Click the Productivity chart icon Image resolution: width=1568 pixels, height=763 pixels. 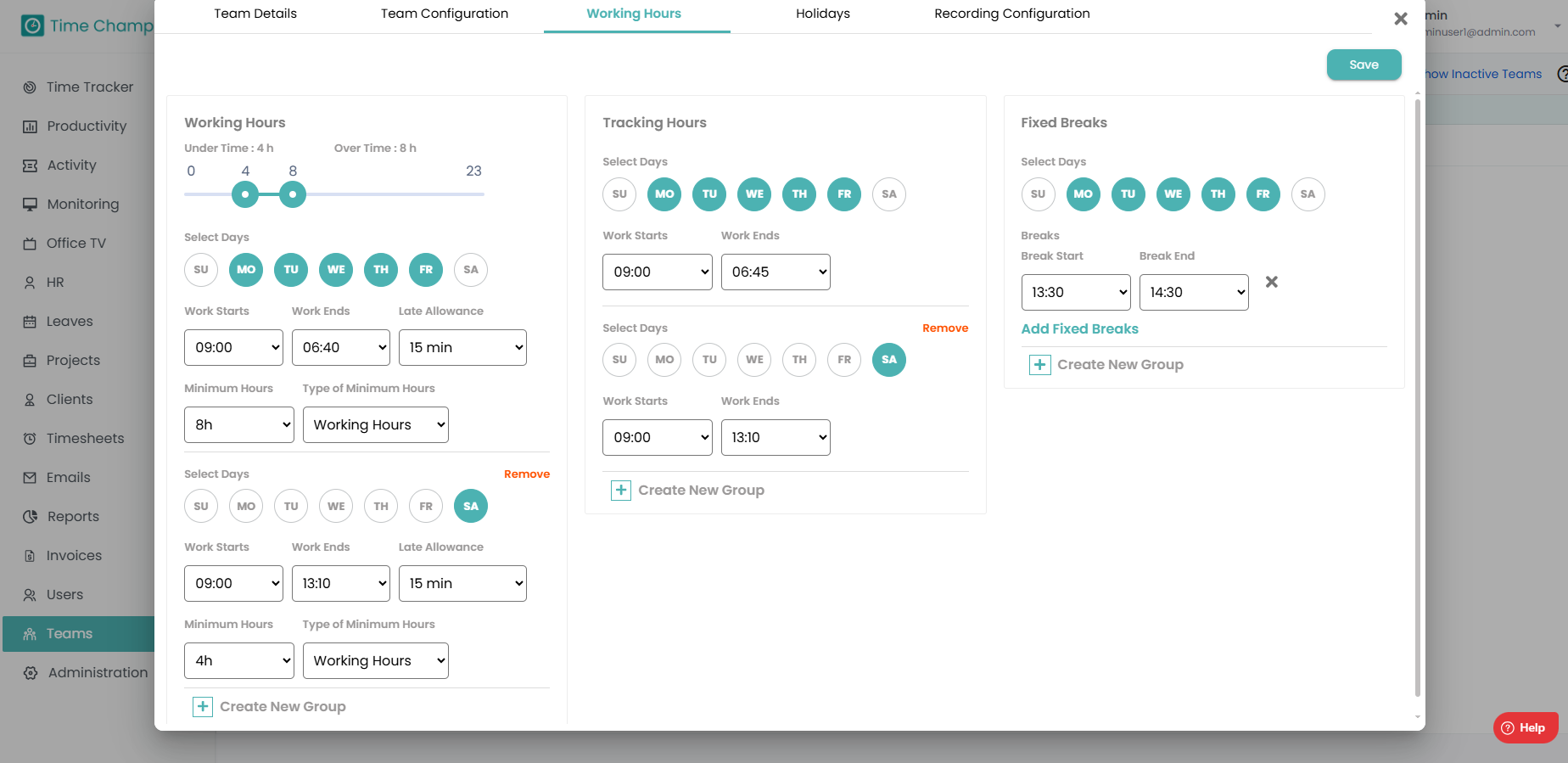(30, 126)
